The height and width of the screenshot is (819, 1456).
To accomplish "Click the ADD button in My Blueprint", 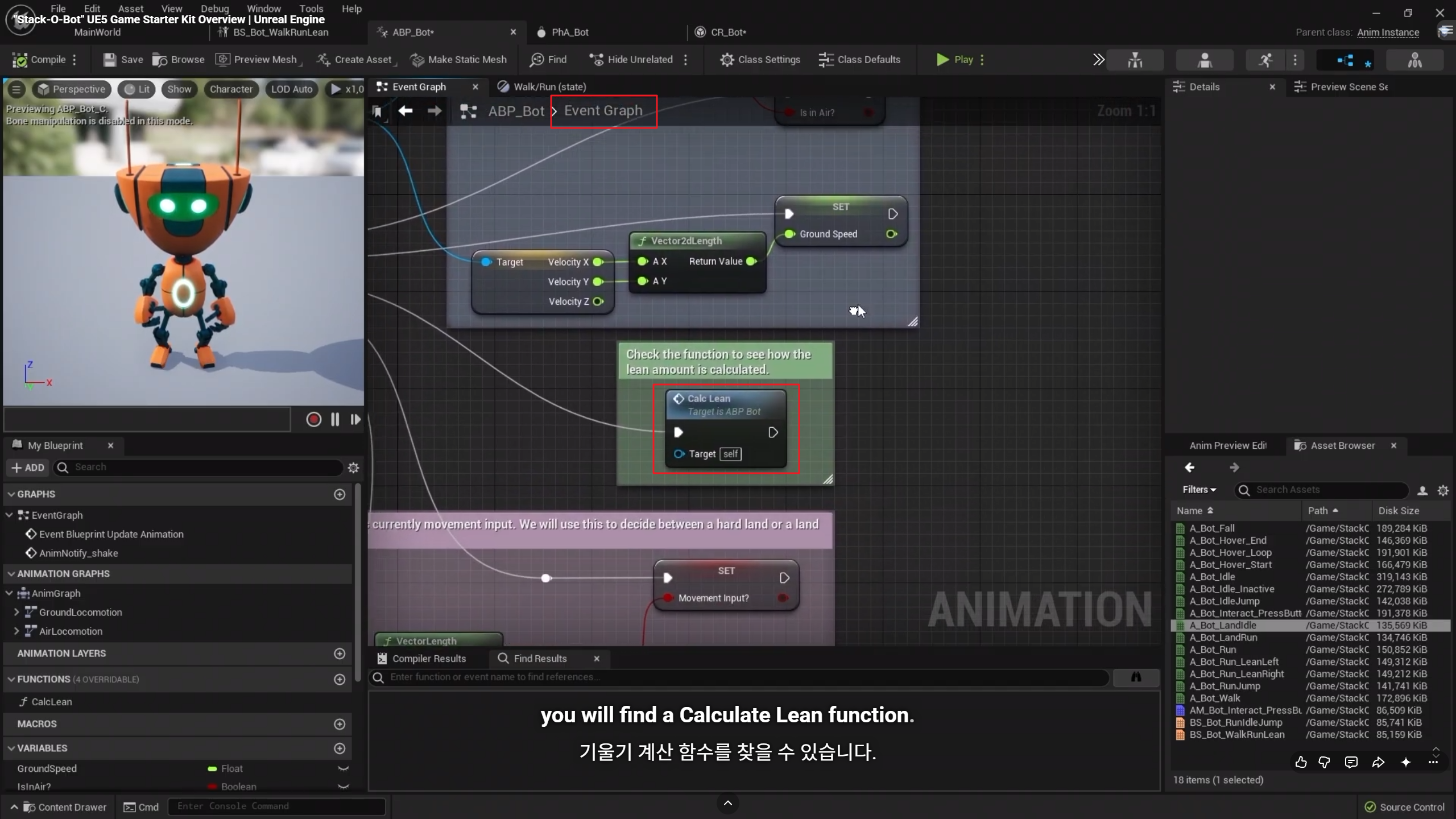I will click(28, 468).
